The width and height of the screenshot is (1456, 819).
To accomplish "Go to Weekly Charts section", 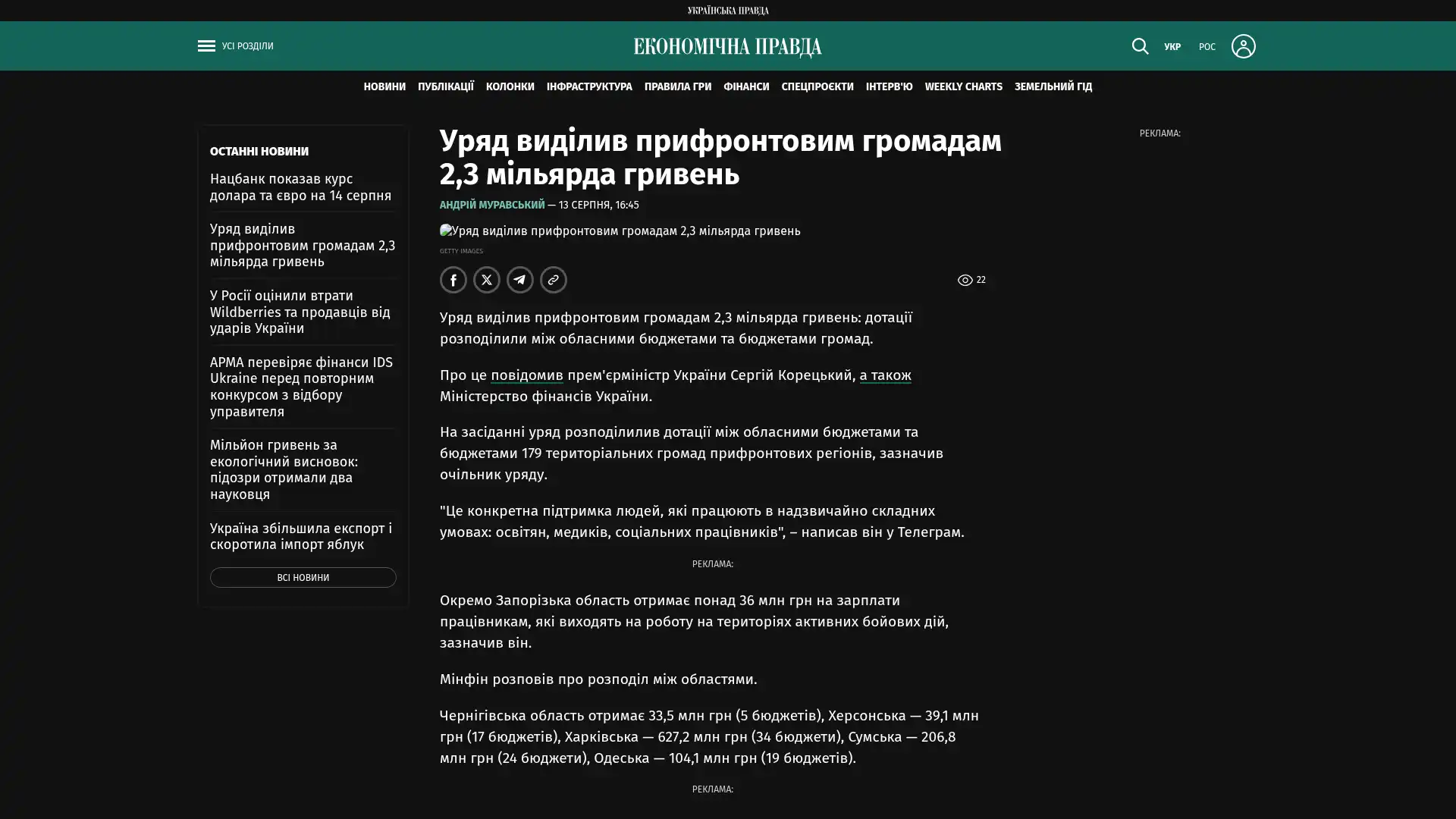I will coord(964,86).
